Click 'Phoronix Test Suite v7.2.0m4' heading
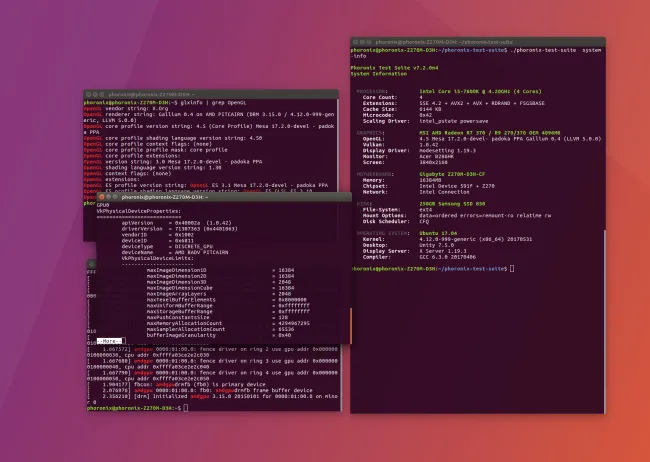650x462 pixels. (x=394, y=68)
